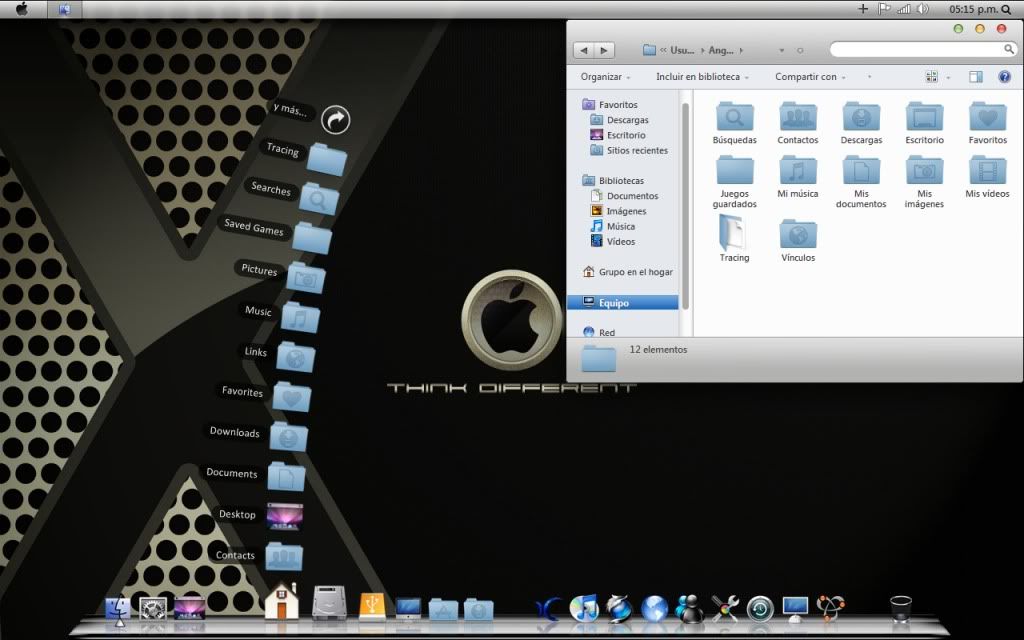Viewport: 1024px width, 640px height.
Task: Click the 'y más...' stack arrow
Action: [x=336, y=120]
